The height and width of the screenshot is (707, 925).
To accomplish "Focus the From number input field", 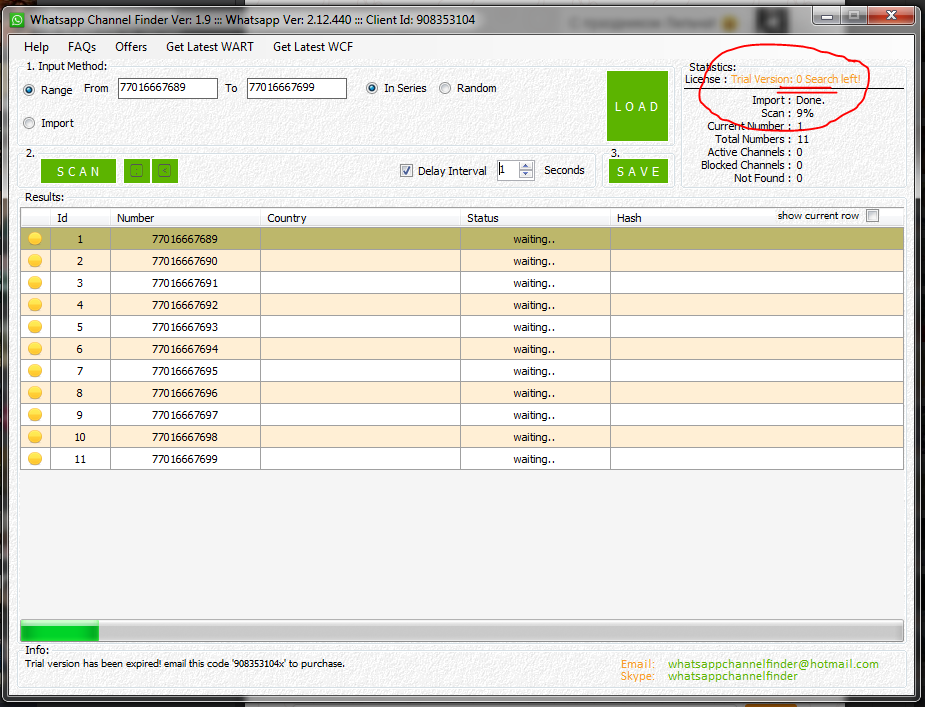I will pyautogui.click(x=168, y=88).
